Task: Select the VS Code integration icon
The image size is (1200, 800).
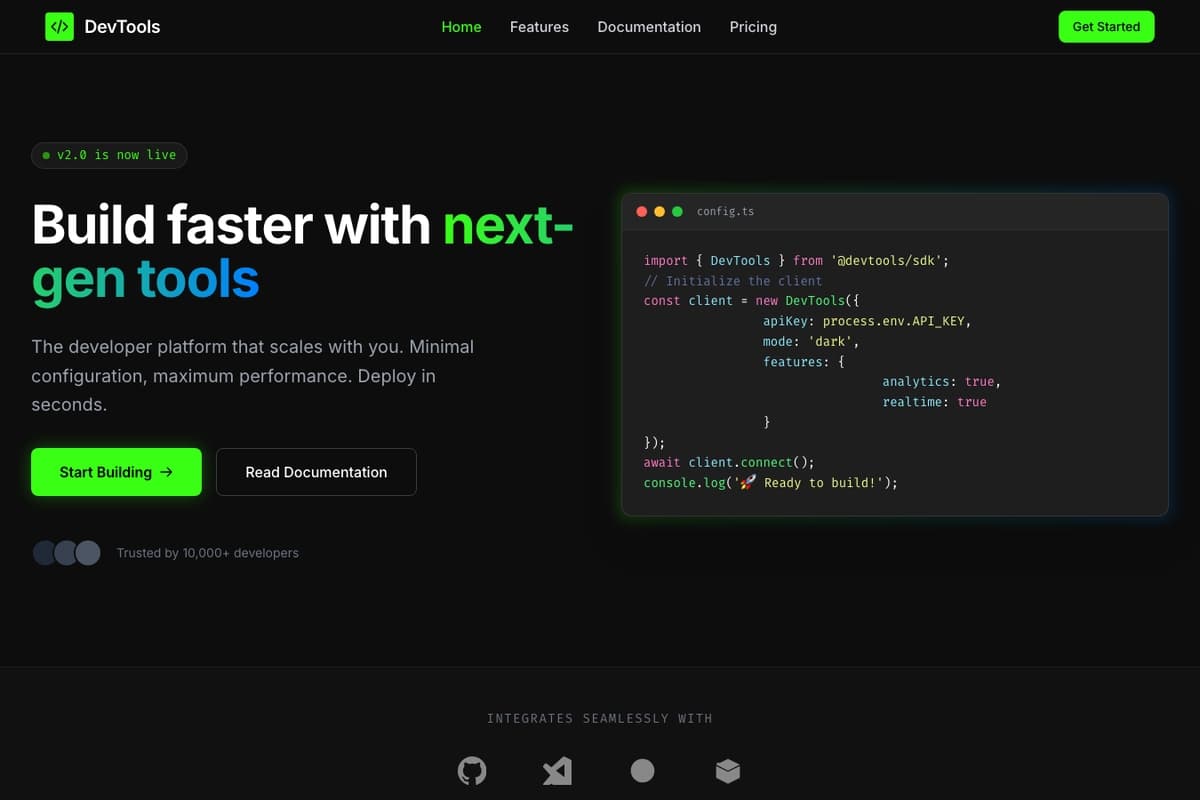Action: click(x=557, y=770)
